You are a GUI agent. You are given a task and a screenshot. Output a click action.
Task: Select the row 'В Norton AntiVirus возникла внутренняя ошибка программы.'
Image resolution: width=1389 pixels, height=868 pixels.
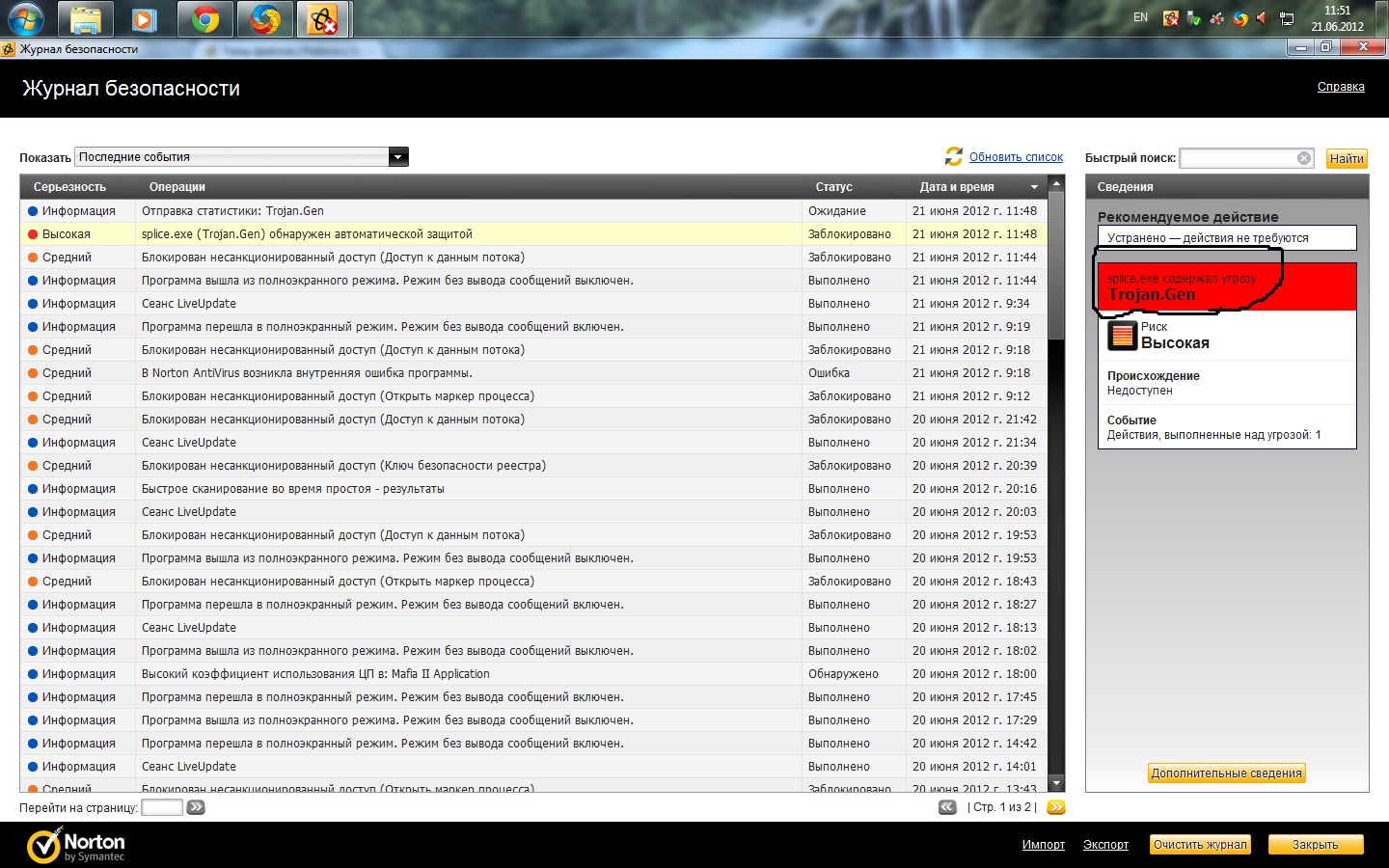(533, 373)
